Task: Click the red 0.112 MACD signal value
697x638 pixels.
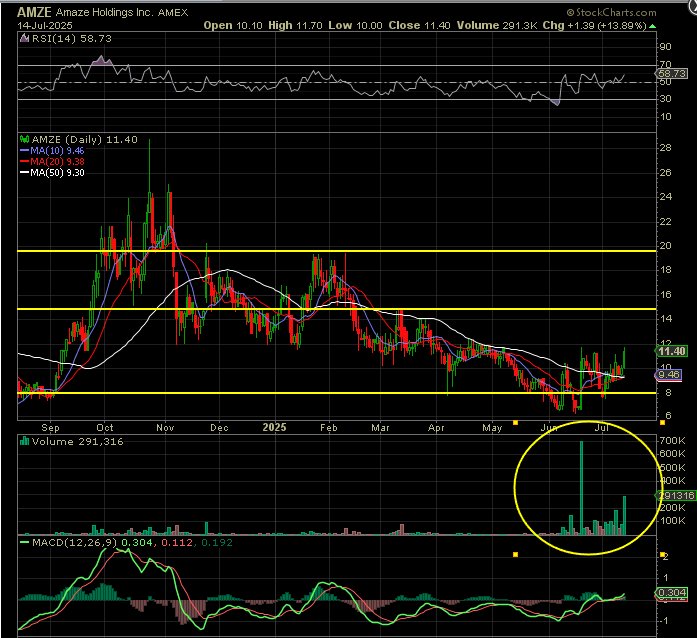Action: point(177,542)
